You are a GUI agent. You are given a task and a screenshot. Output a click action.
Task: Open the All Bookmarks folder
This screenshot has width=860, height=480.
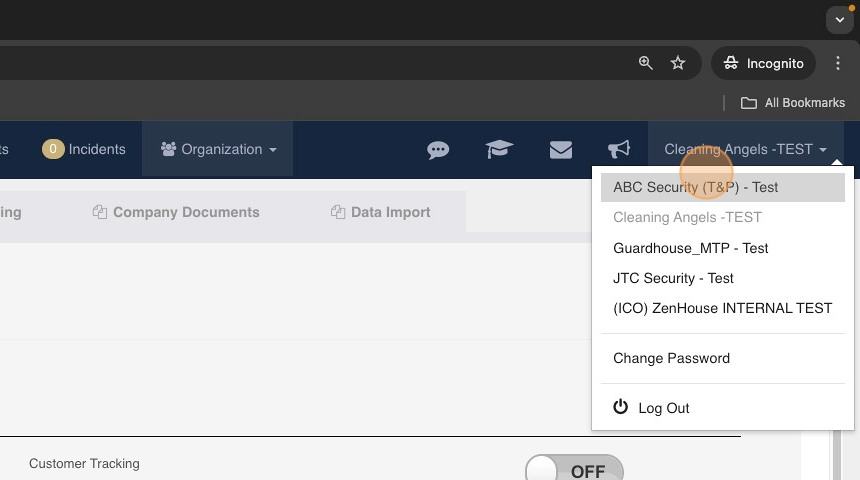coord(793,103)
